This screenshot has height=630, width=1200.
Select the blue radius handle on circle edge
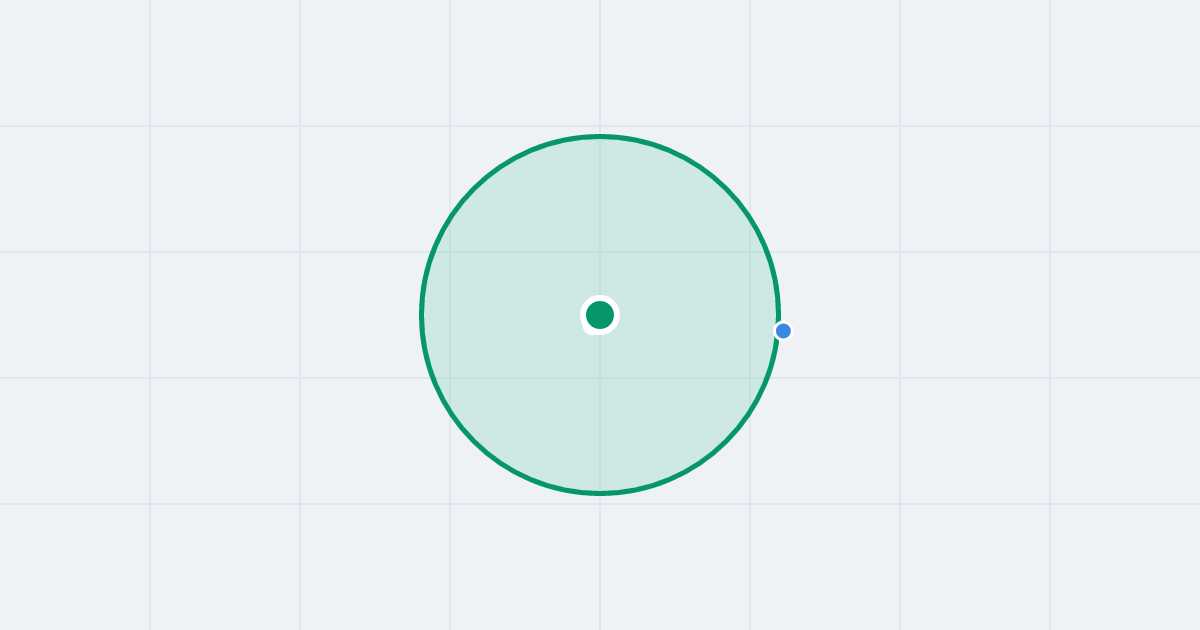coord(783,331)
